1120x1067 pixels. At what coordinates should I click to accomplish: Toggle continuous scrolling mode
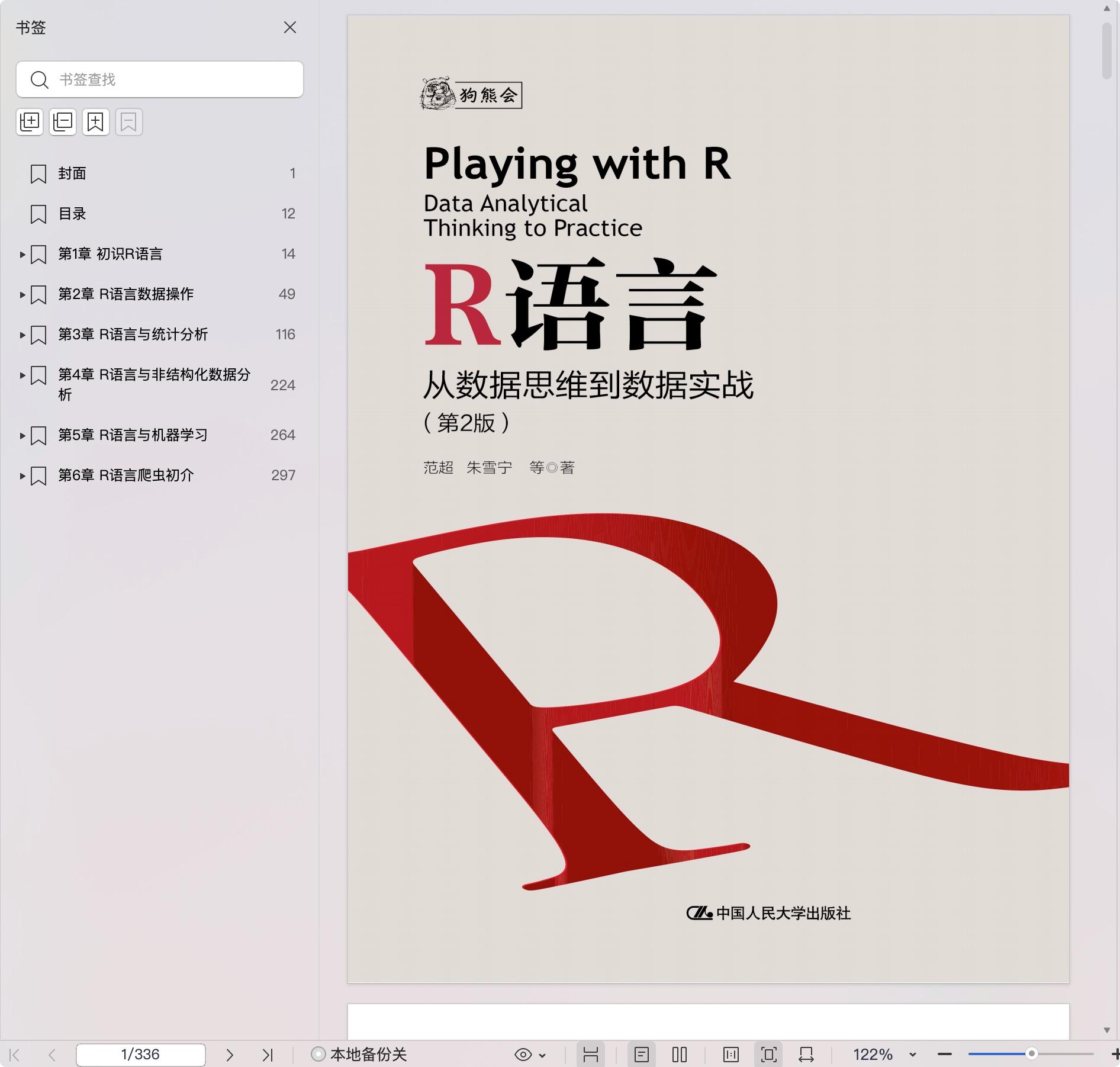[591, 1055]
